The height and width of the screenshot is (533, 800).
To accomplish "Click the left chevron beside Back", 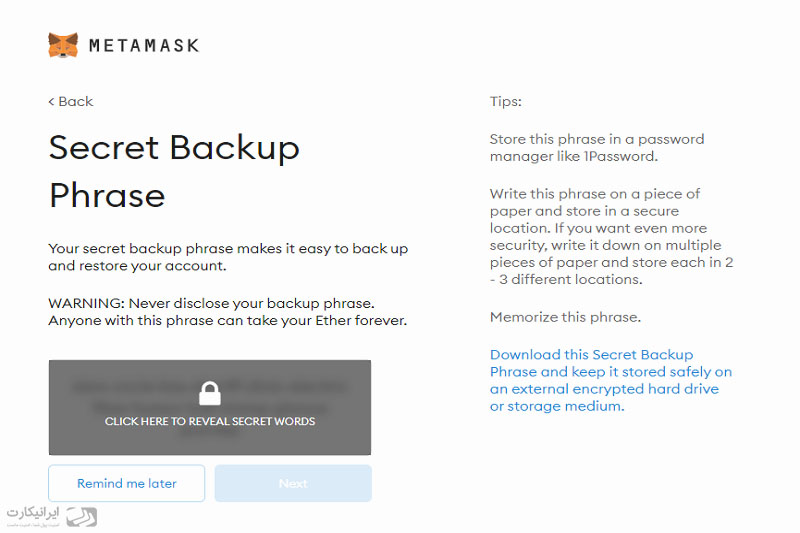I will coord(51,102).
